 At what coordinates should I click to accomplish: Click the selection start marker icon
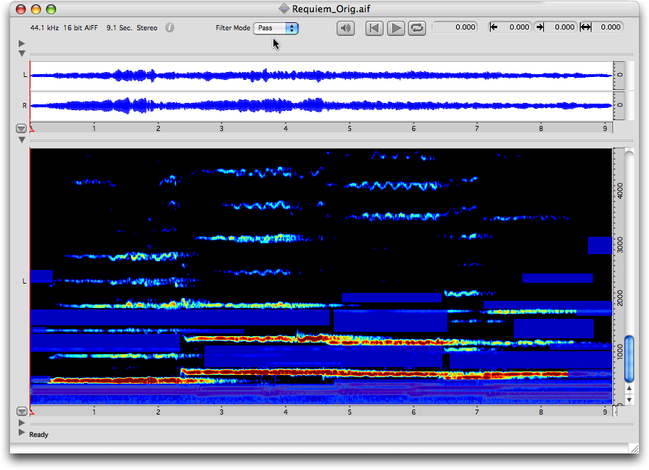pyautogui.click(x=493, y=28)
